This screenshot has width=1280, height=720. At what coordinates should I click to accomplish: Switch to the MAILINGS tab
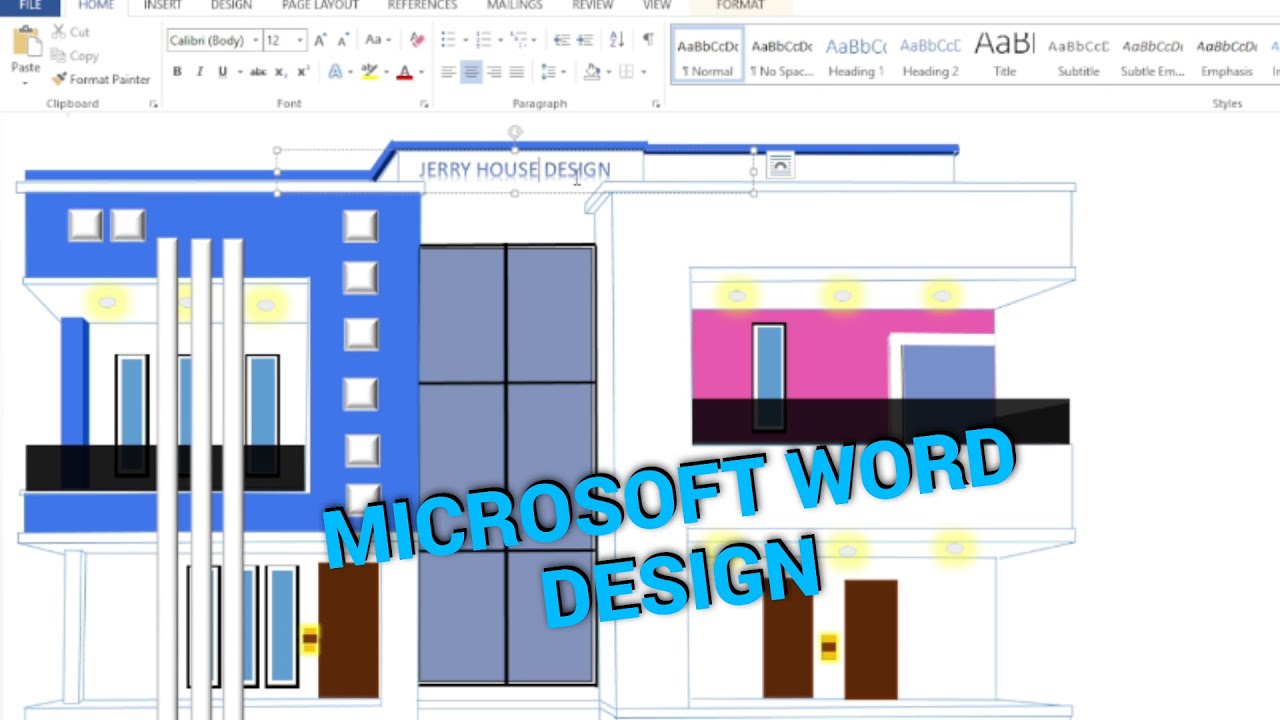(514, 6)
